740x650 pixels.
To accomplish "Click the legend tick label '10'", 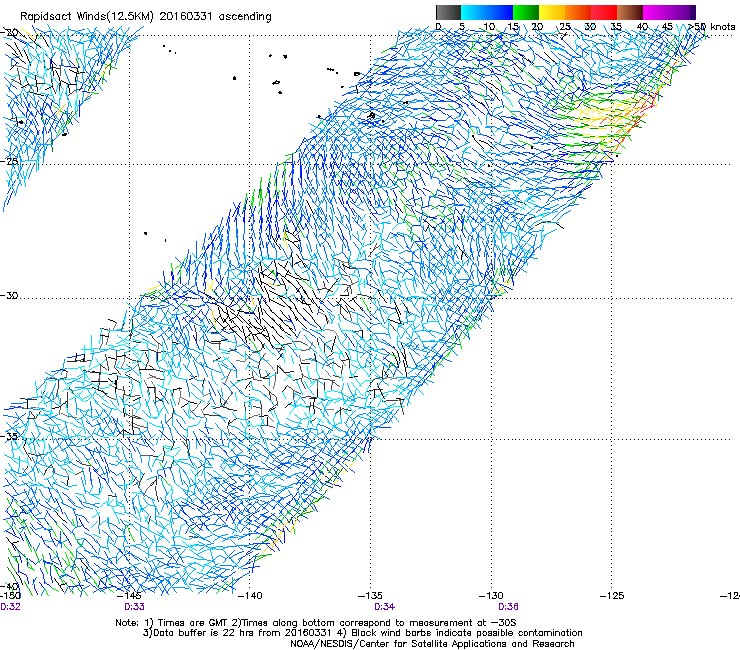I will tap(489, 27).
